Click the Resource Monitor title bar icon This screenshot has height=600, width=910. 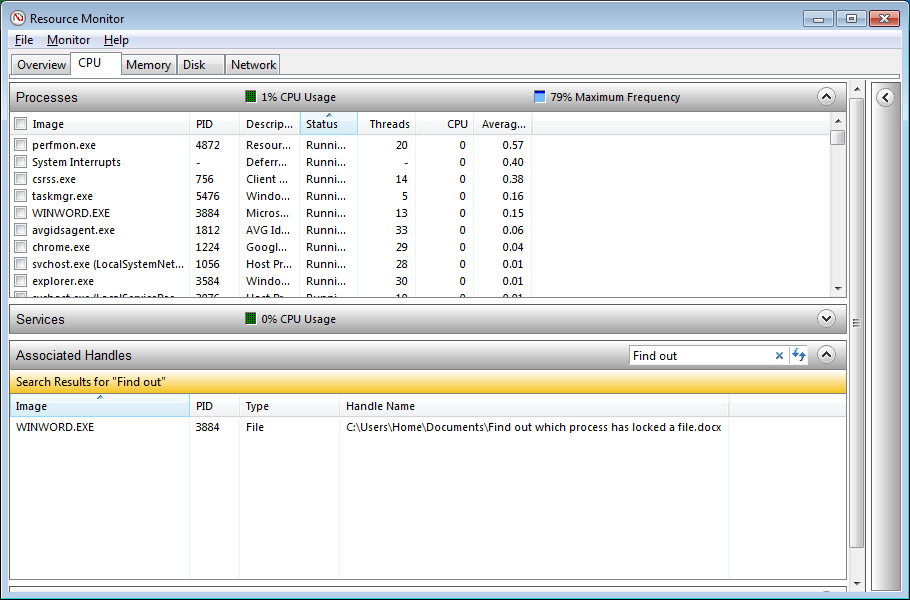(18, 18)
